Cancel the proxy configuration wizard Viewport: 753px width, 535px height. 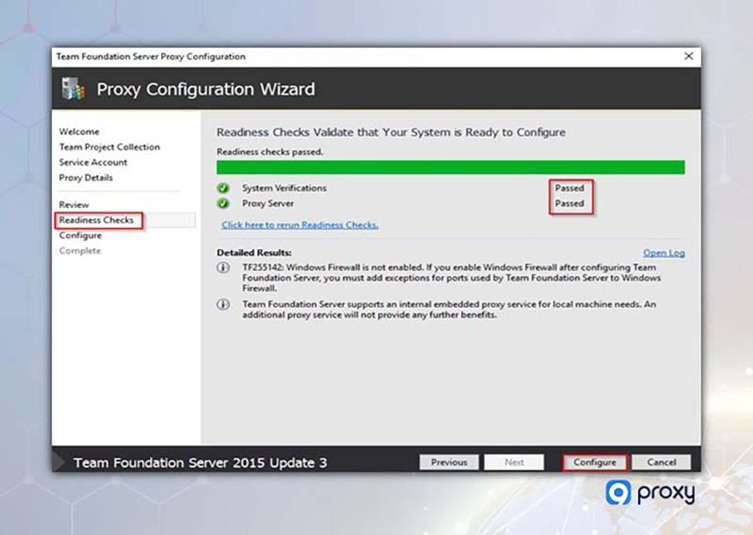point(661,462)
